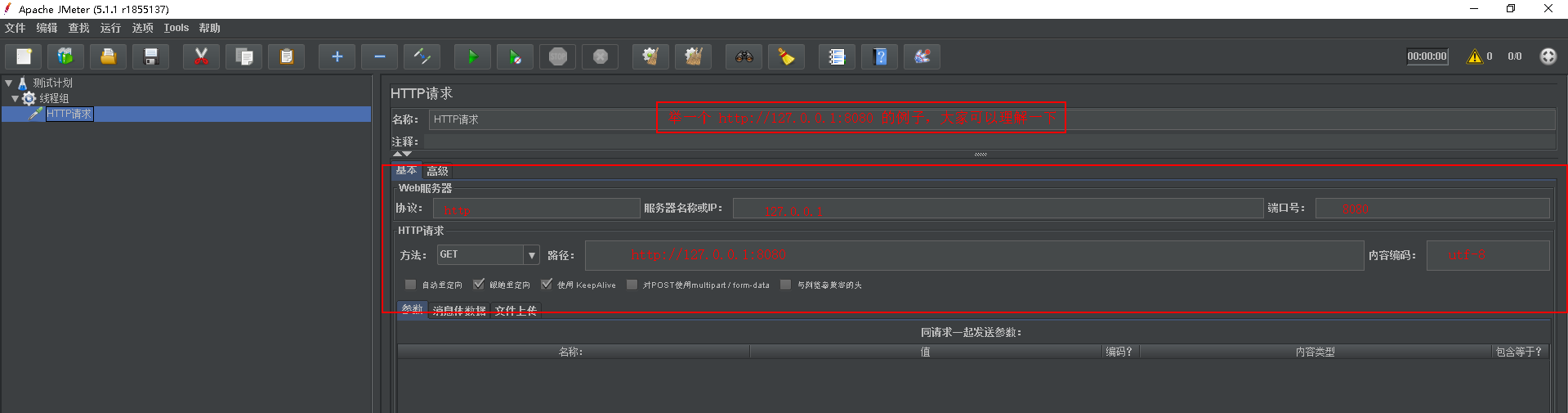Click the 路径 path field

pos(974,255)
